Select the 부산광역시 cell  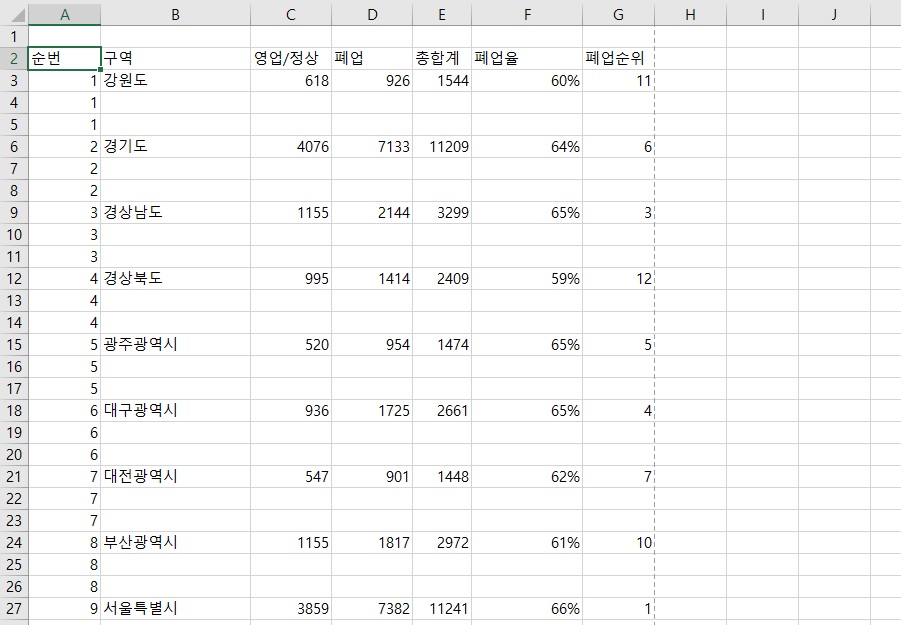click(175, 543)
